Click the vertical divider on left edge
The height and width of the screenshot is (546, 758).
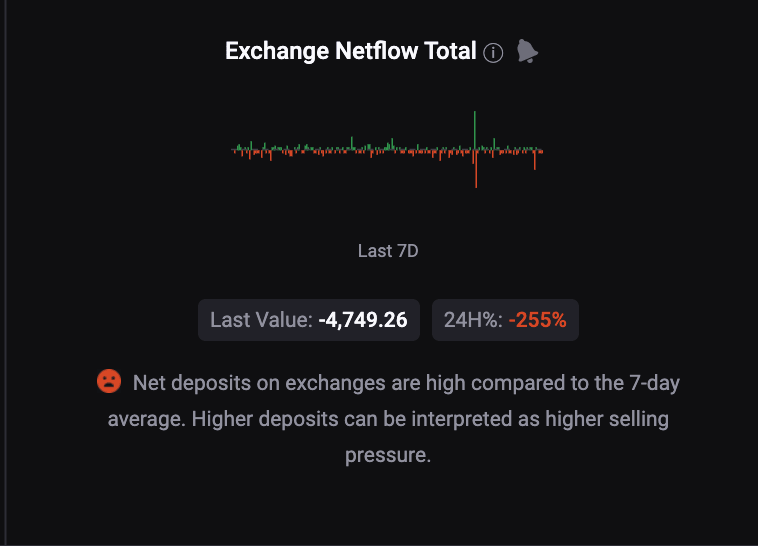[7, 273]
